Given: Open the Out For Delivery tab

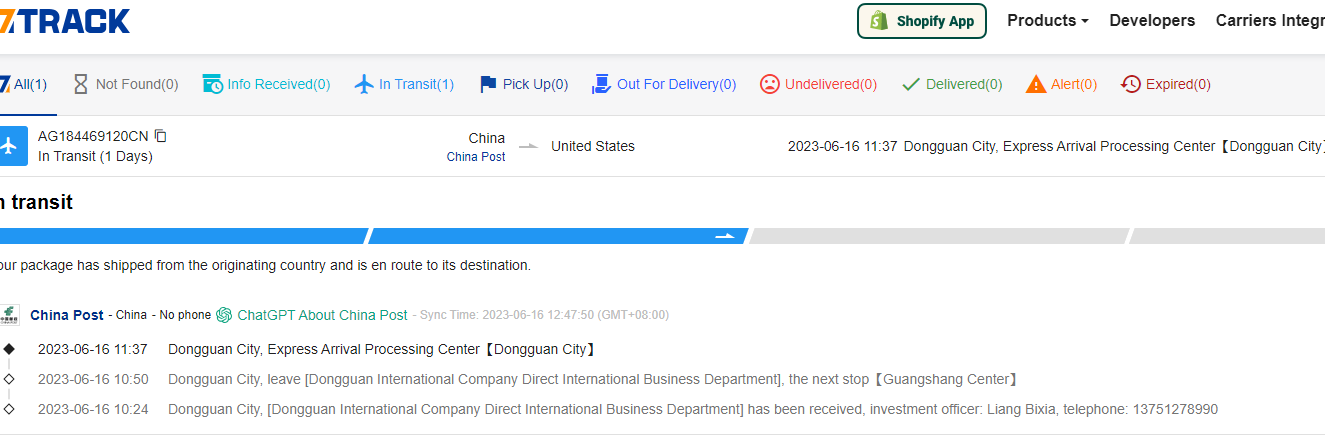Looking at the screenshot, I should click(x=664, y=84).
